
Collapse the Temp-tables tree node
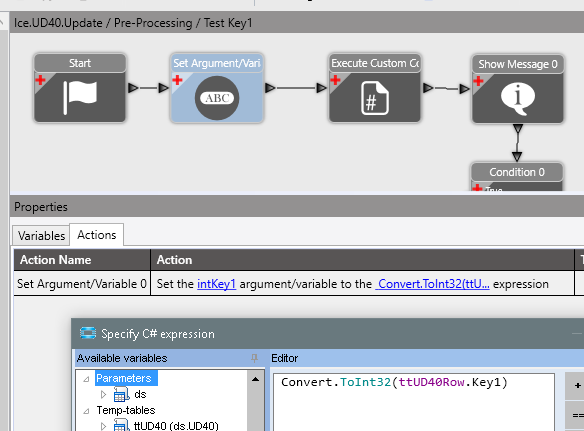(86, 411)
